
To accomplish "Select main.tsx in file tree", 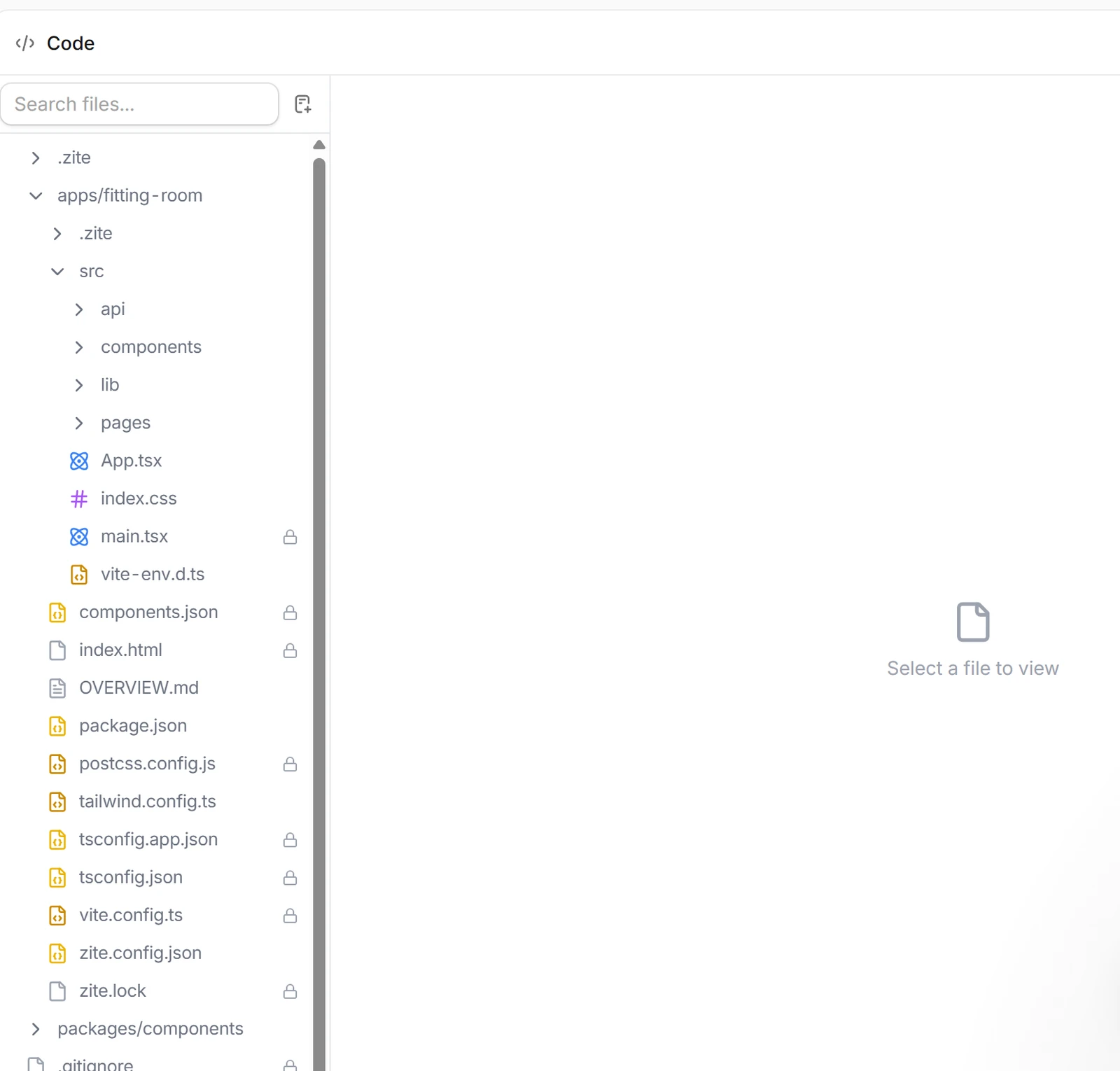I will coord(134,536).
